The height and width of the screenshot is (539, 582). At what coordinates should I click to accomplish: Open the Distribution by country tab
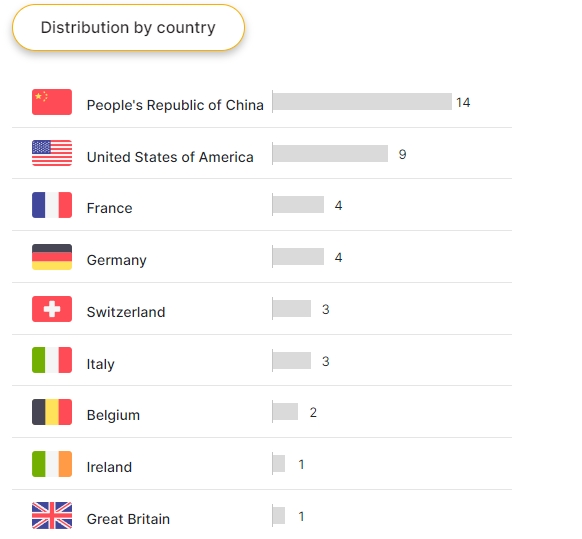(128, 27)
